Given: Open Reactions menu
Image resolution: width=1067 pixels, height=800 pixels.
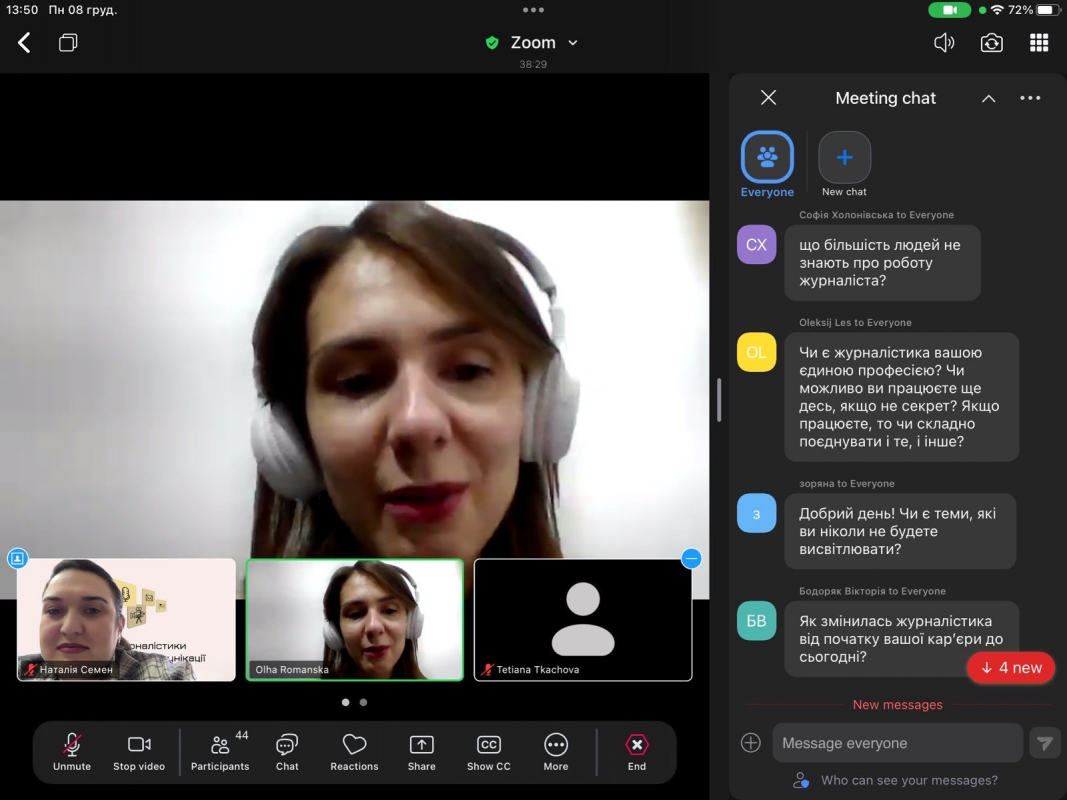Looking at the screenshot, I should (x=354, y=752).
